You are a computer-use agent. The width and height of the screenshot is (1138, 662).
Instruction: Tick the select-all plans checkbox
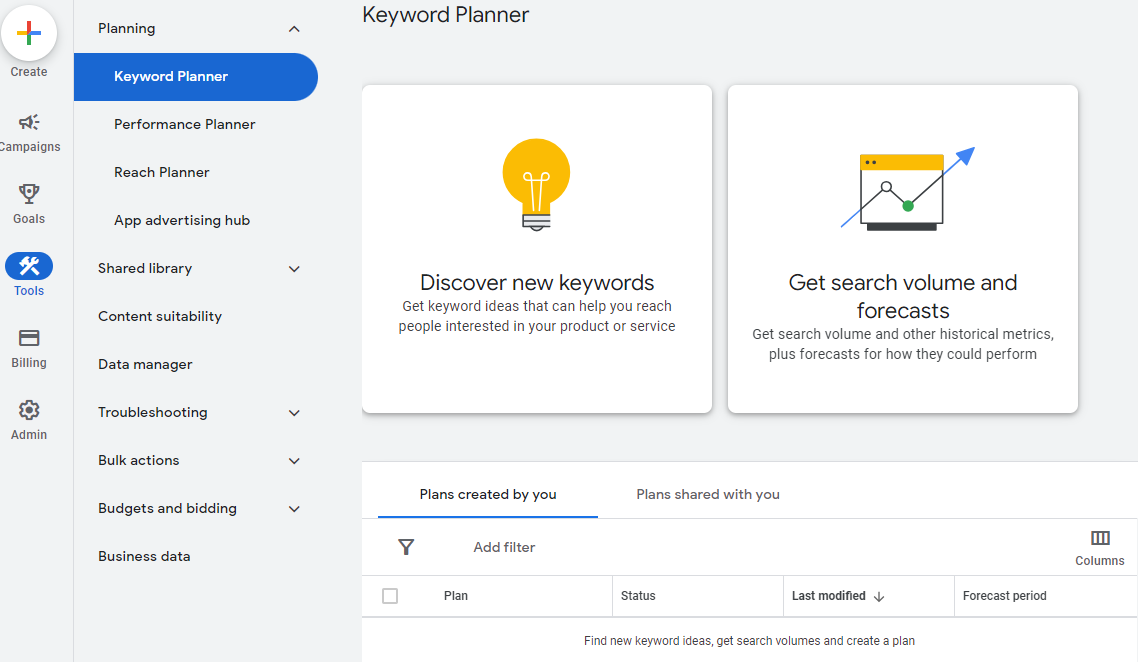point(390,596)
